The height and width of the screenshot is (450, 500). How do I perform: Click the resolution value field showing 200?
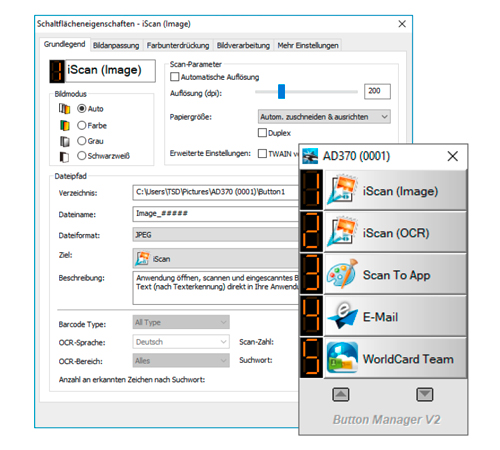click(x=377, y=91)
